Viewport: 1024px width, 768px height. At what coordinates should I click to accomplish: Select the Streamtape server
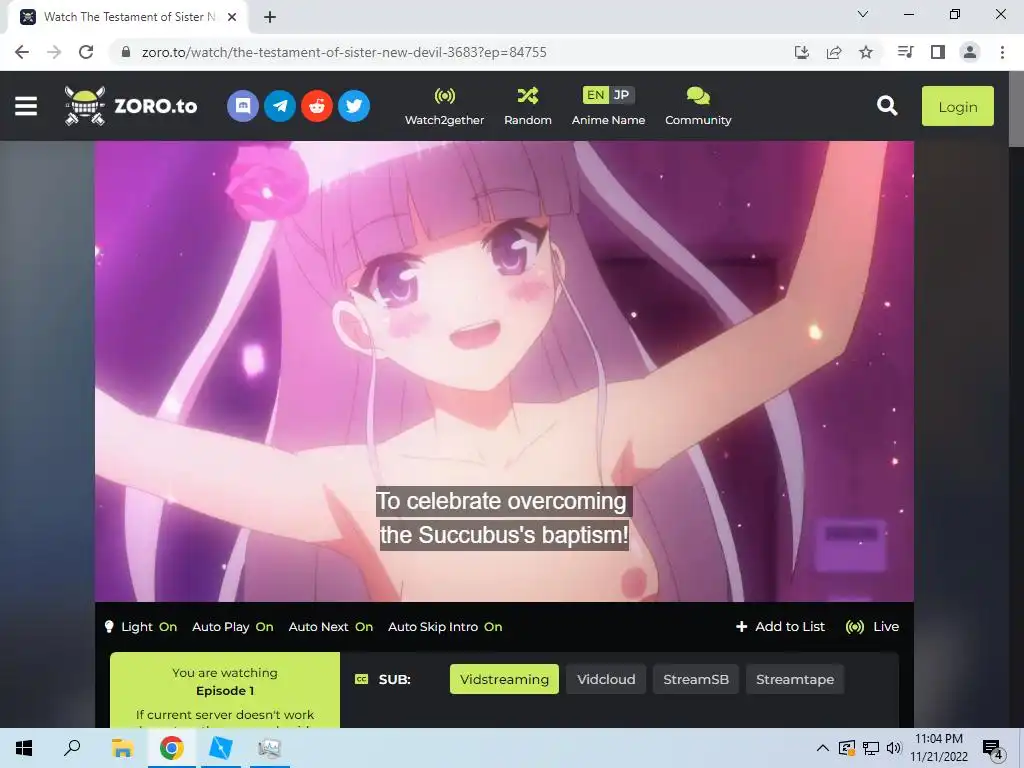795,679
